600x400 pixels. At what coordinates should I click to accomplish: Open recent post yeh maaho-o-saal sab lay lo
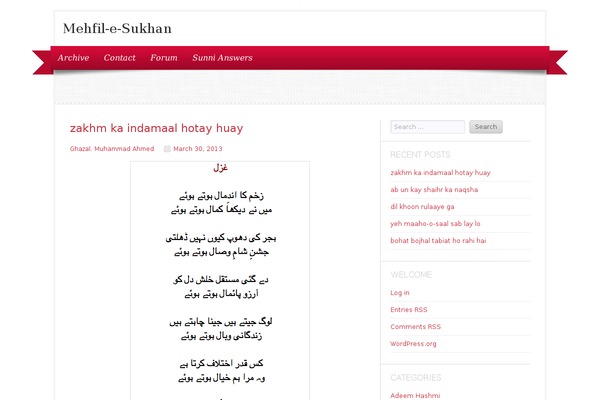tap(435, 224)
